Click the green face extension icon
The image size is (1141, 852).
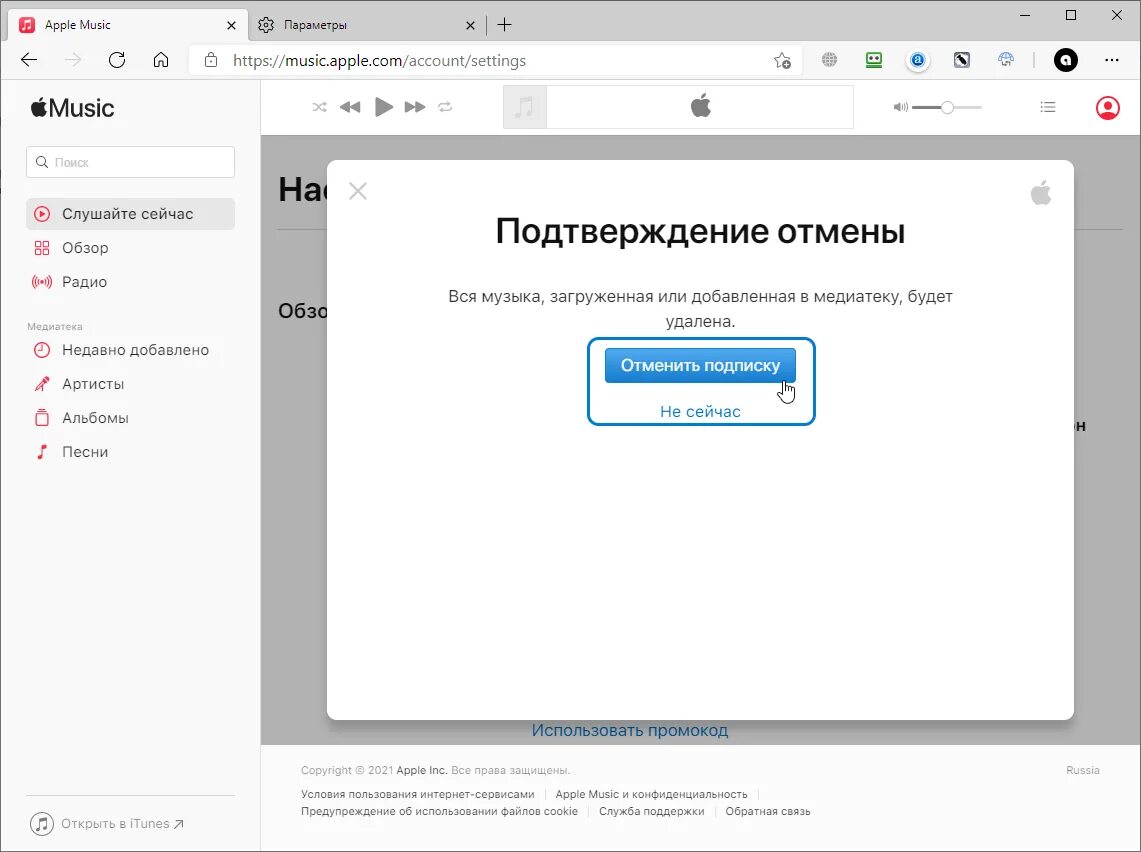pos(874,60)
